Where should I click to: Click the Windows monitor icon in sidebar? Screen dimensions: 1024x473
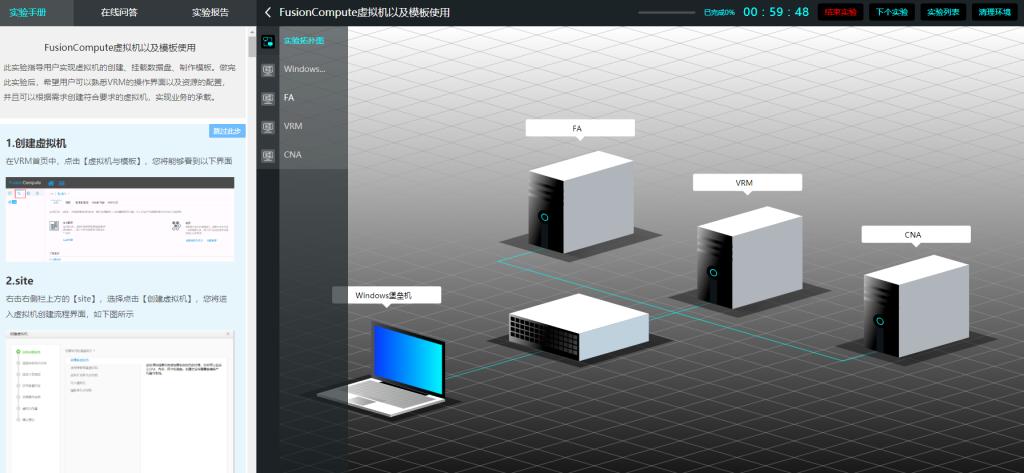pyautogui.click(x=268, y=70)
